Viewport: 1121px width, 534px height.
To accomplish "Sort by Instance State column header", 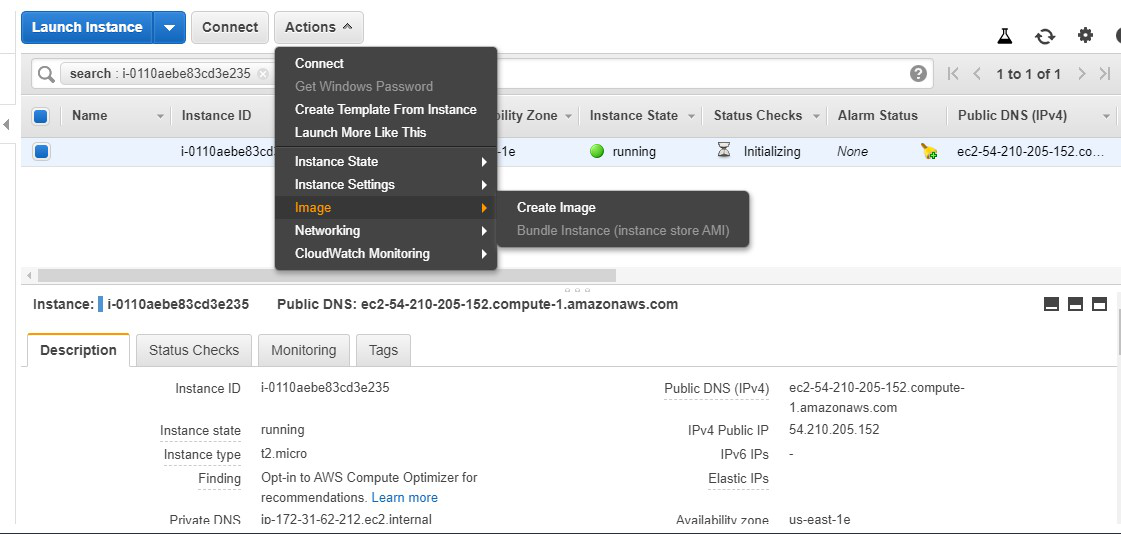I will (634, 116).
